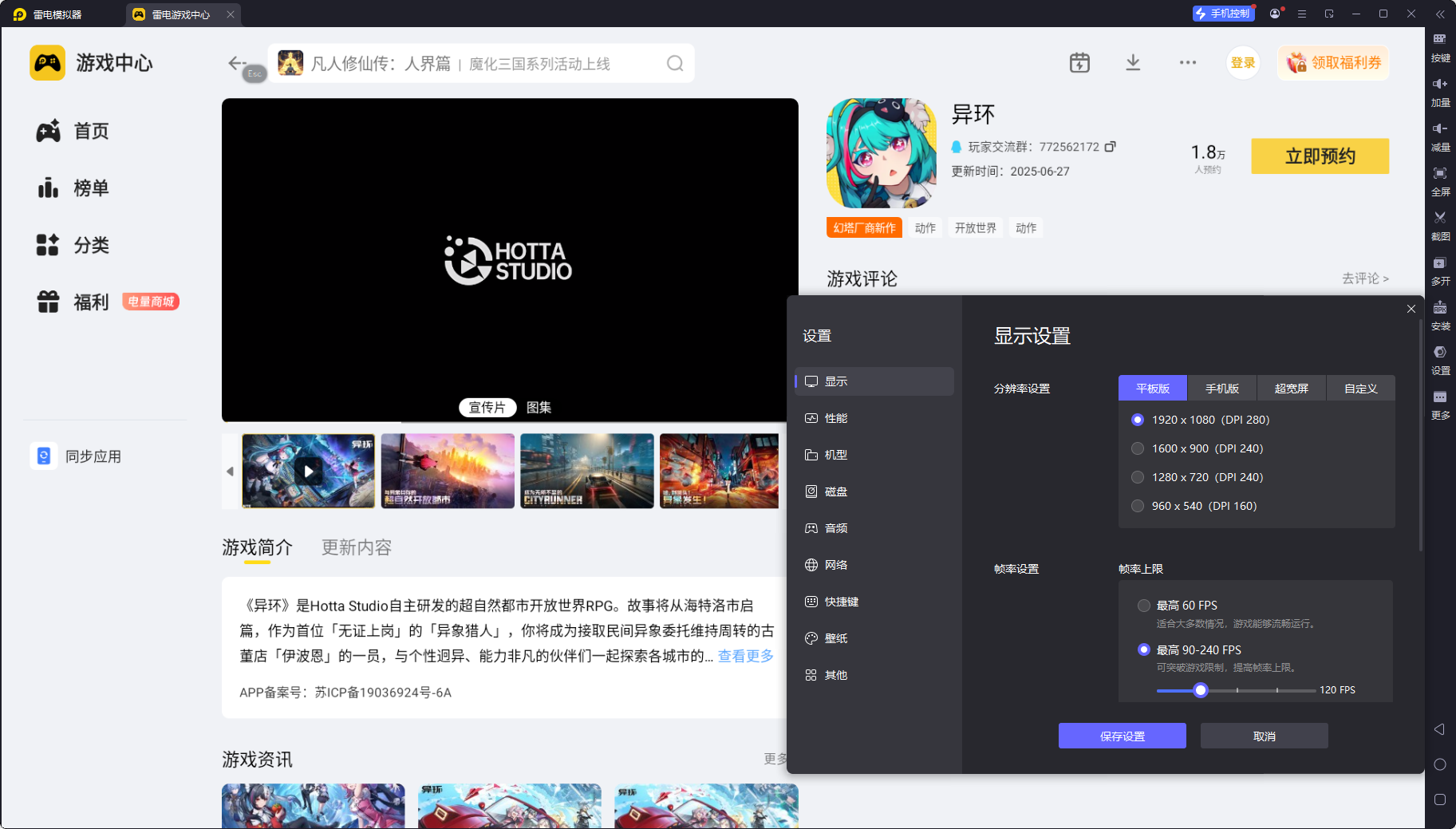Switch to the 手机版 resolution tab

click(x=1221, y=389)
